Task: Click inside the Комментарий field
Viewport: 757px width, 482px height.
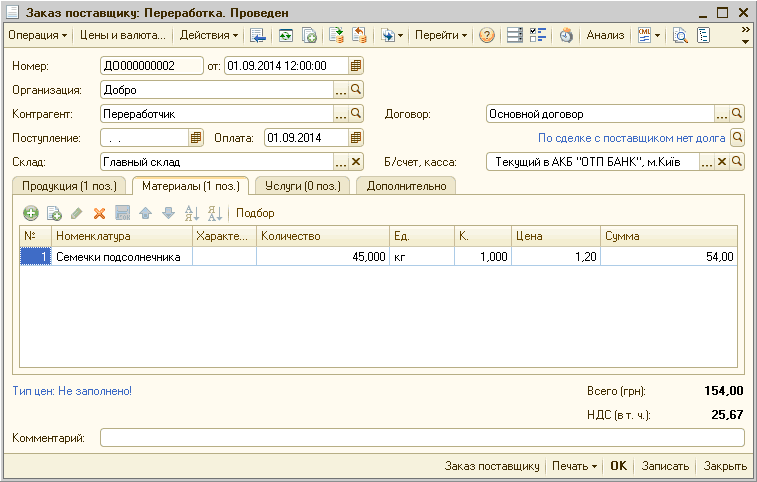Action: pyautogui.click(x=422, y=438)
